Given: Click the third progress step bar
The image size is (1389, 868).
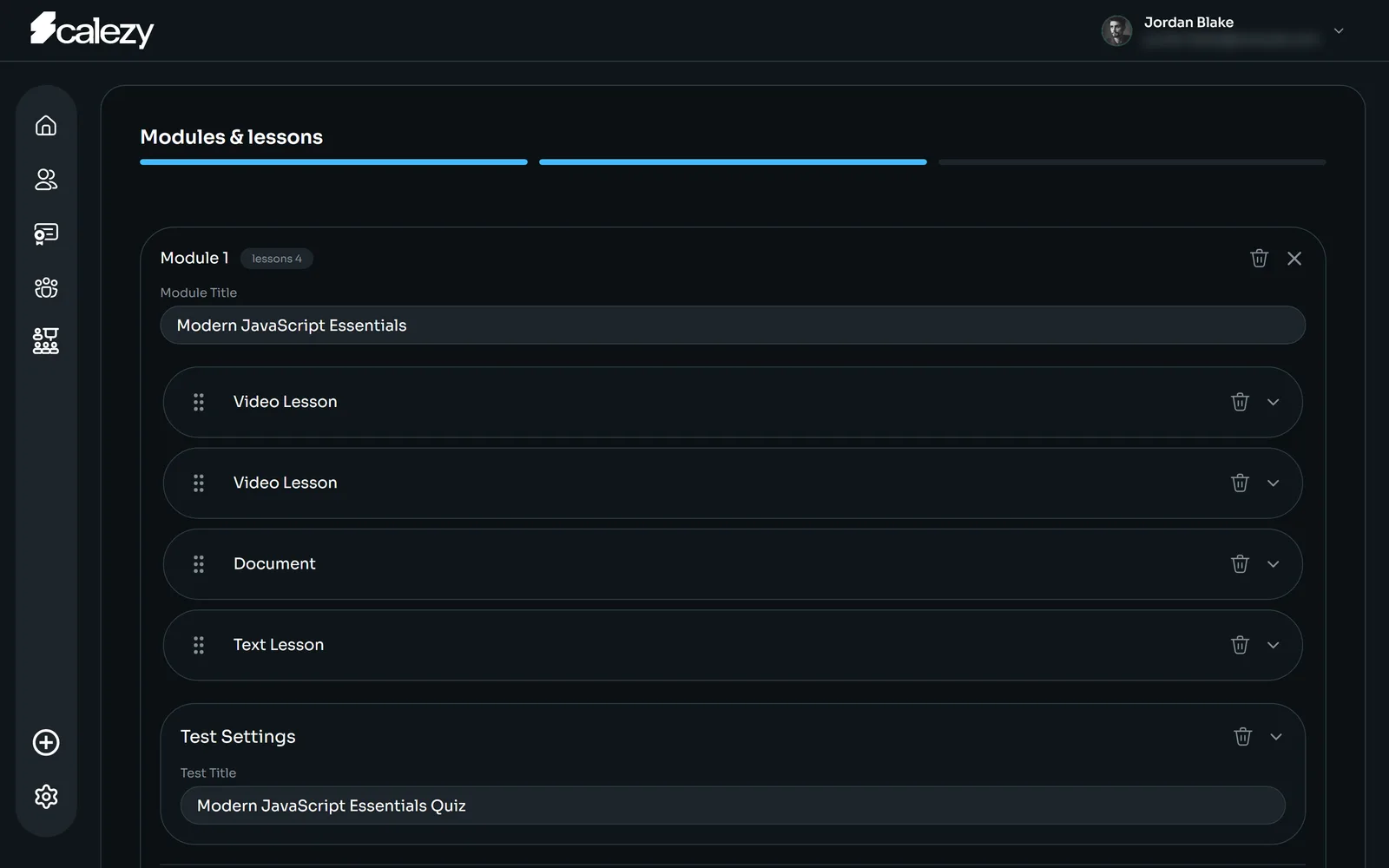Looking at the screenshot, I should (1132, 161).
